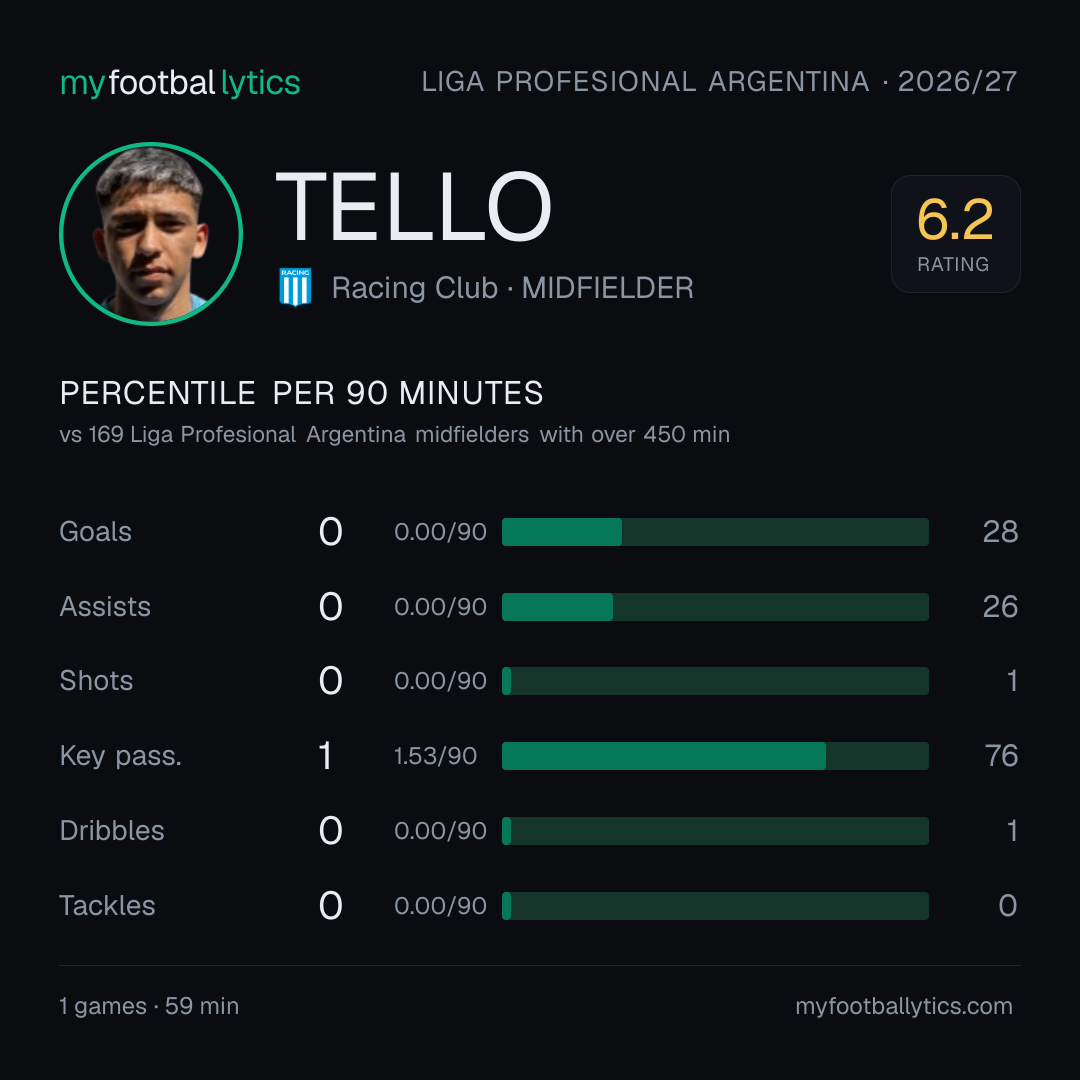The height and width of the screenshot is (1080, 1080).
Task: Open the myfootballytics.com link
Action: coord(904,1006)
